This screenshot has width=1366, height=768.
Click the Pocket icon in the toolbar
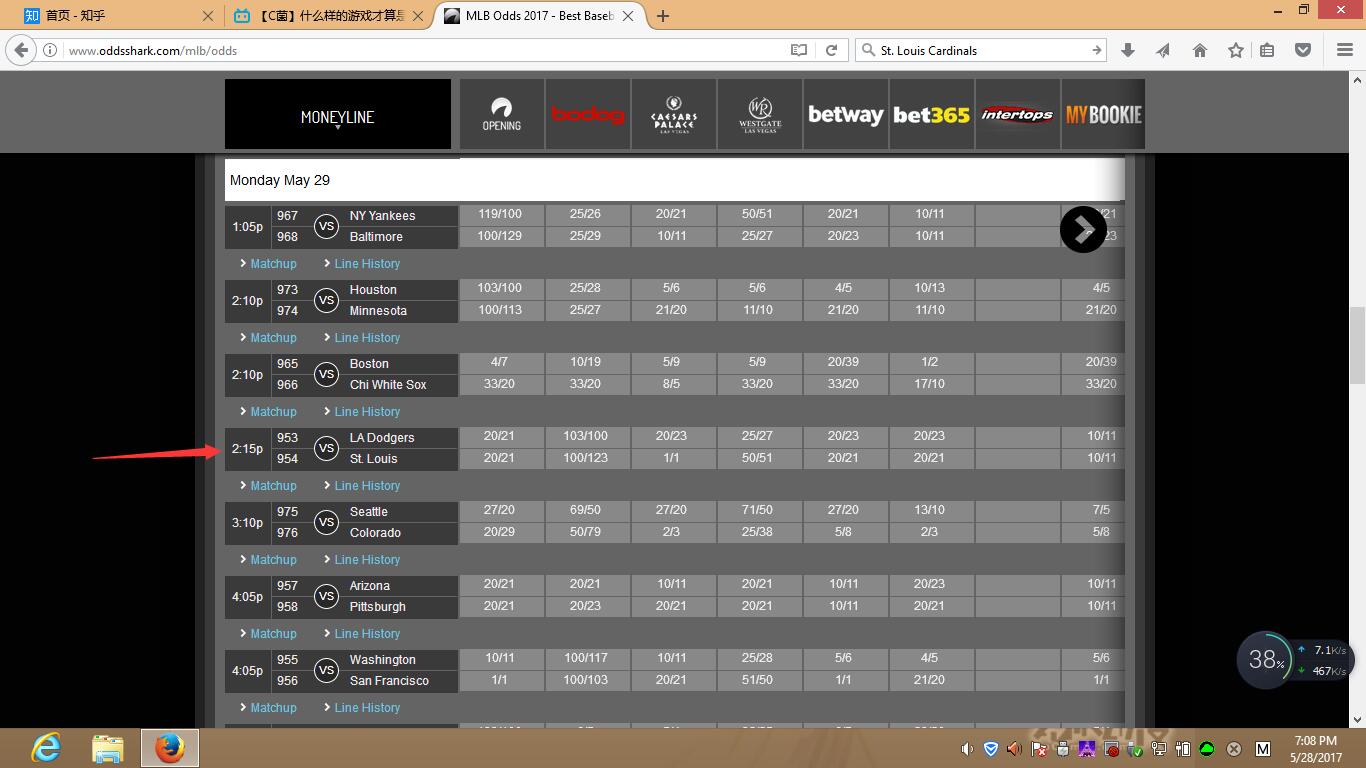[1302, 50]
